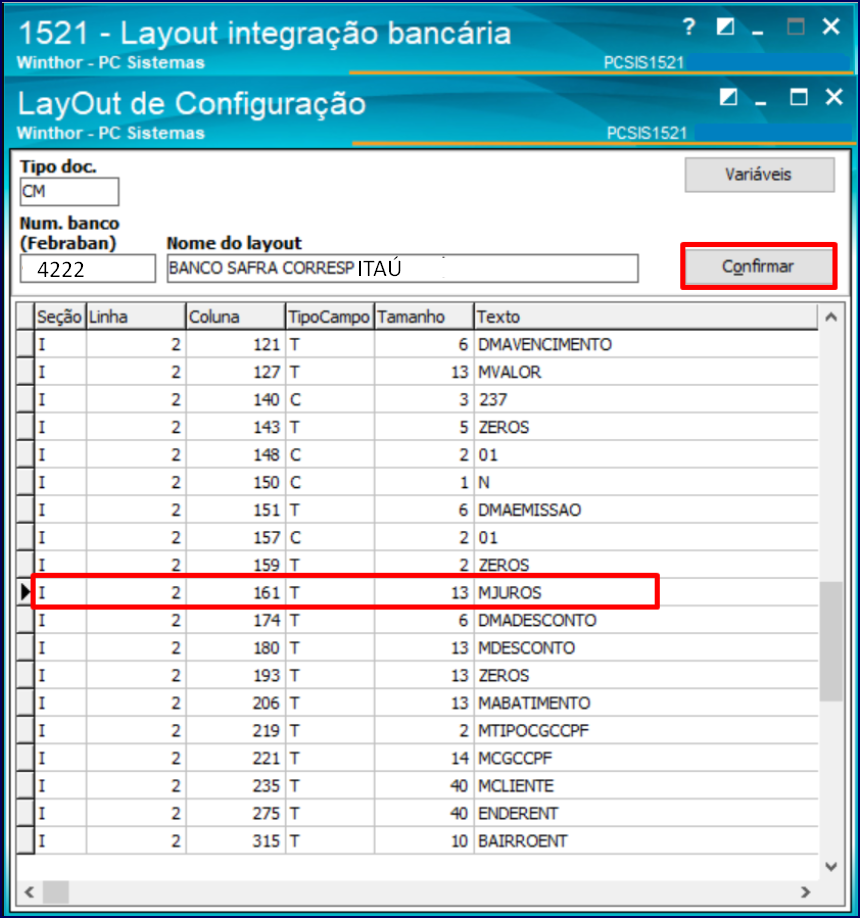Click the cell with text 237
Viewport: 860px width, 918px height.
(646, 400)
